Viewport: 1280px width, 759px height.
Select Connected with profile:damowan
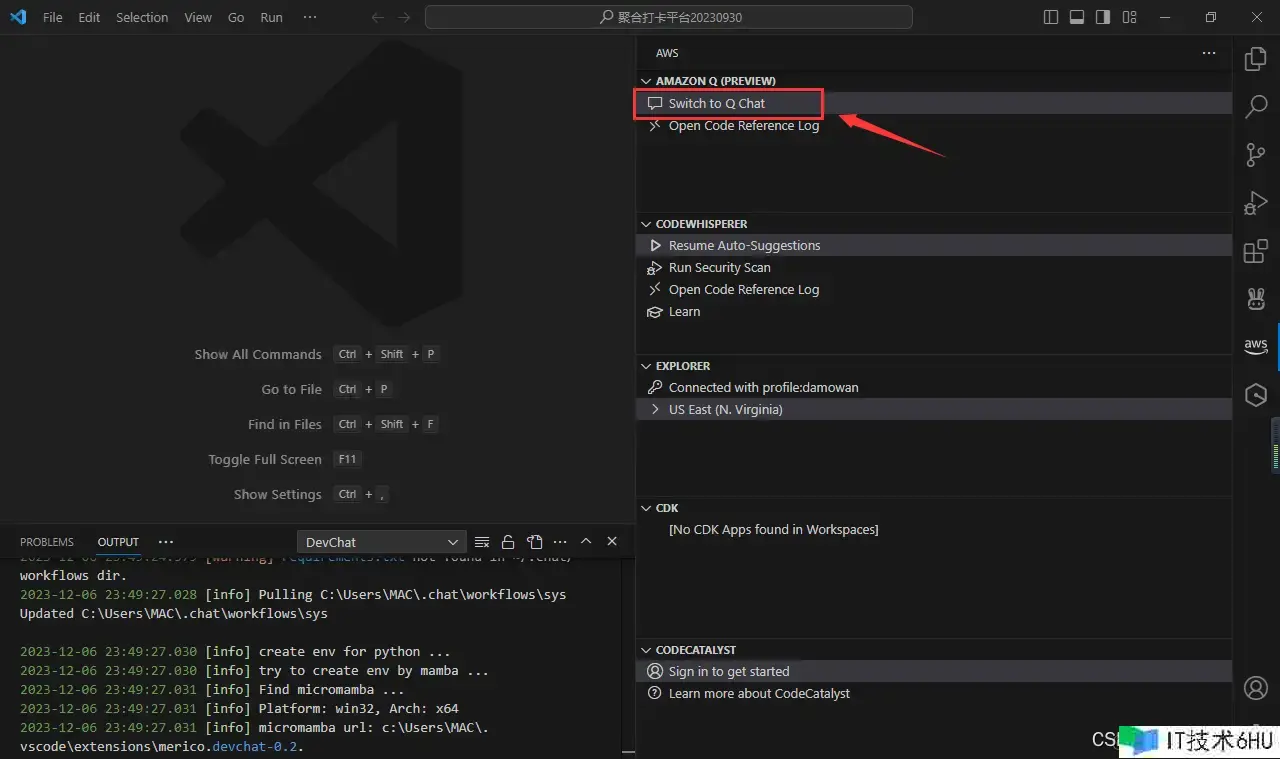pyautogui.click(x=934, y=387)
